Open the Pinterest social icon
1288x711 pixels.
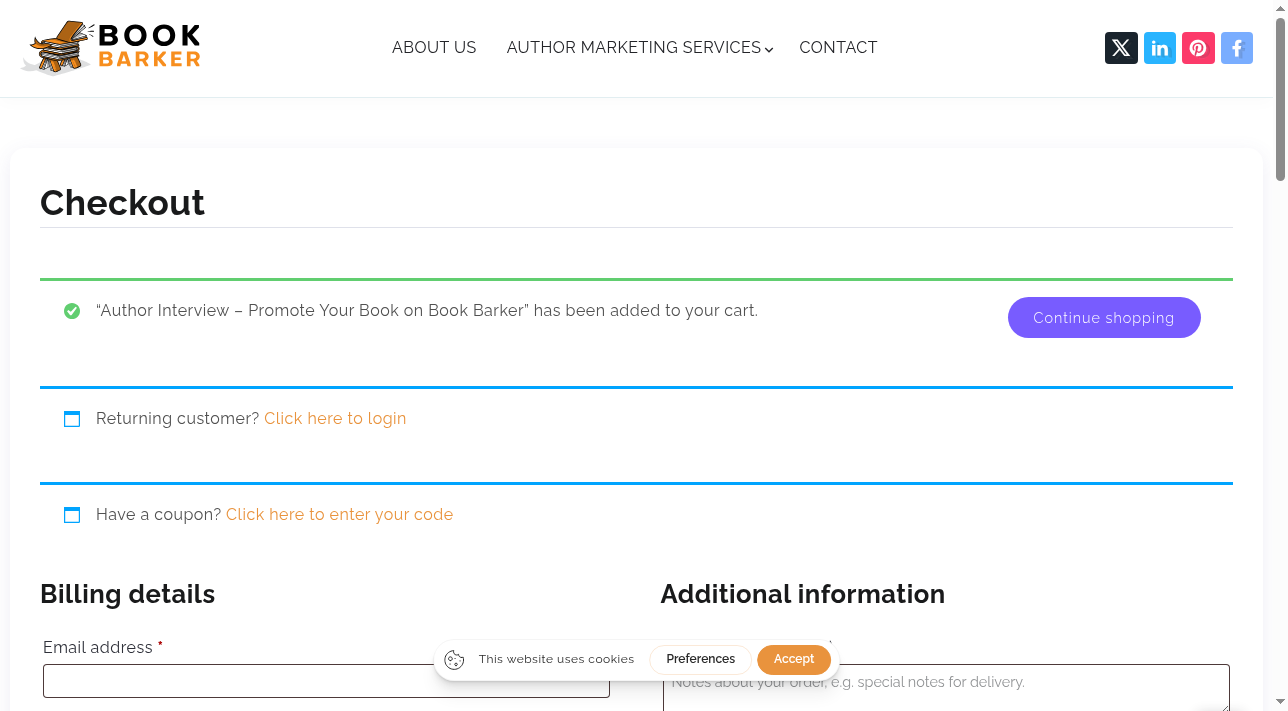[1198, 48]
